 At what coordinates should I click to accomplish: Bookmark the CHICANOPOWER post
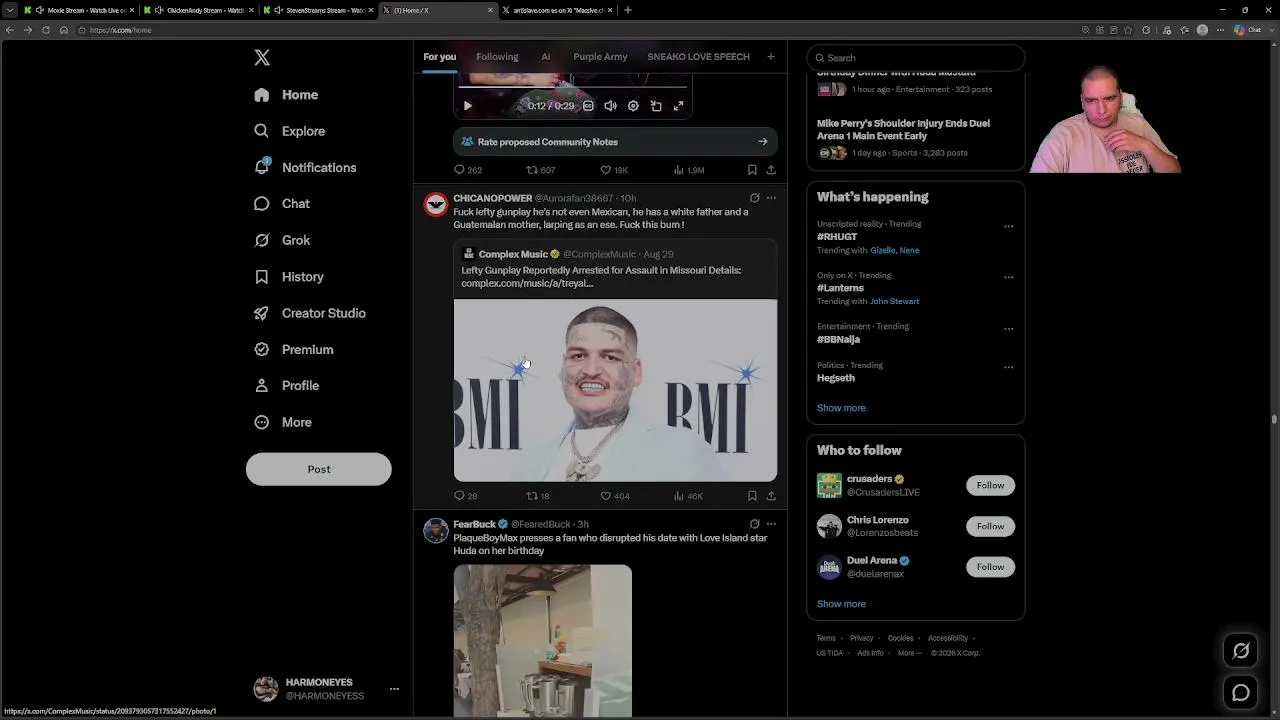(x=752, y=496)
